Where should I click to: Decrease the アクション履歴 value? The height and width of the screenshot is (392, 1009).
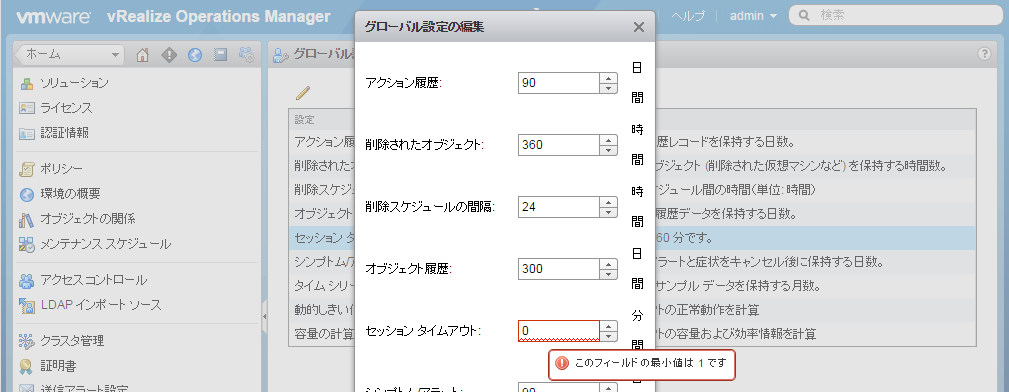pyautogui.click(x=608, y=88)
